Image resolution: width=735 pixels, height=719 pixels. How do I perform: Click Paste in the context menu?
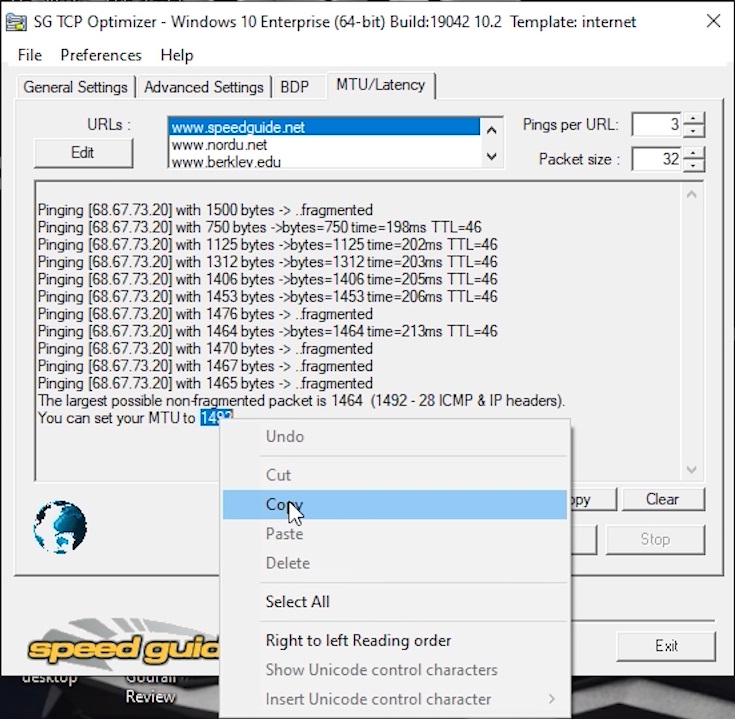pyautogui.click(x=395, y=533)
